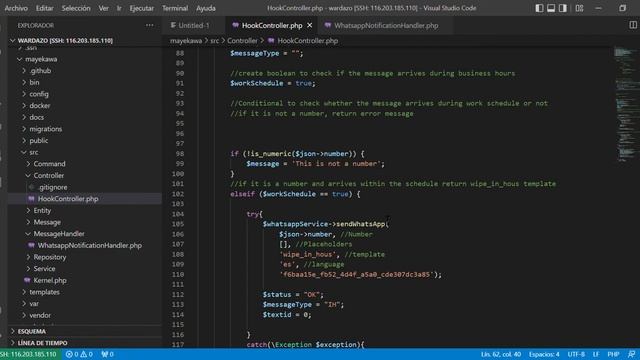Change file encoding UTF-8
This screenshot has width=640, height=360.
click(x=576, y=354)
